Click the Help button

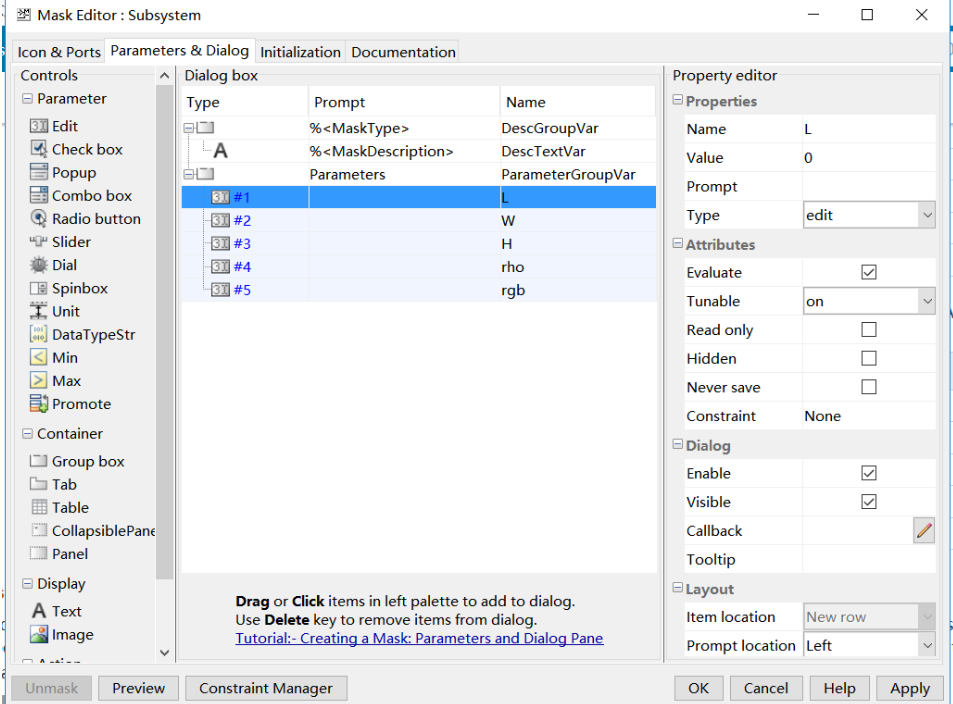tap(839, 688)
